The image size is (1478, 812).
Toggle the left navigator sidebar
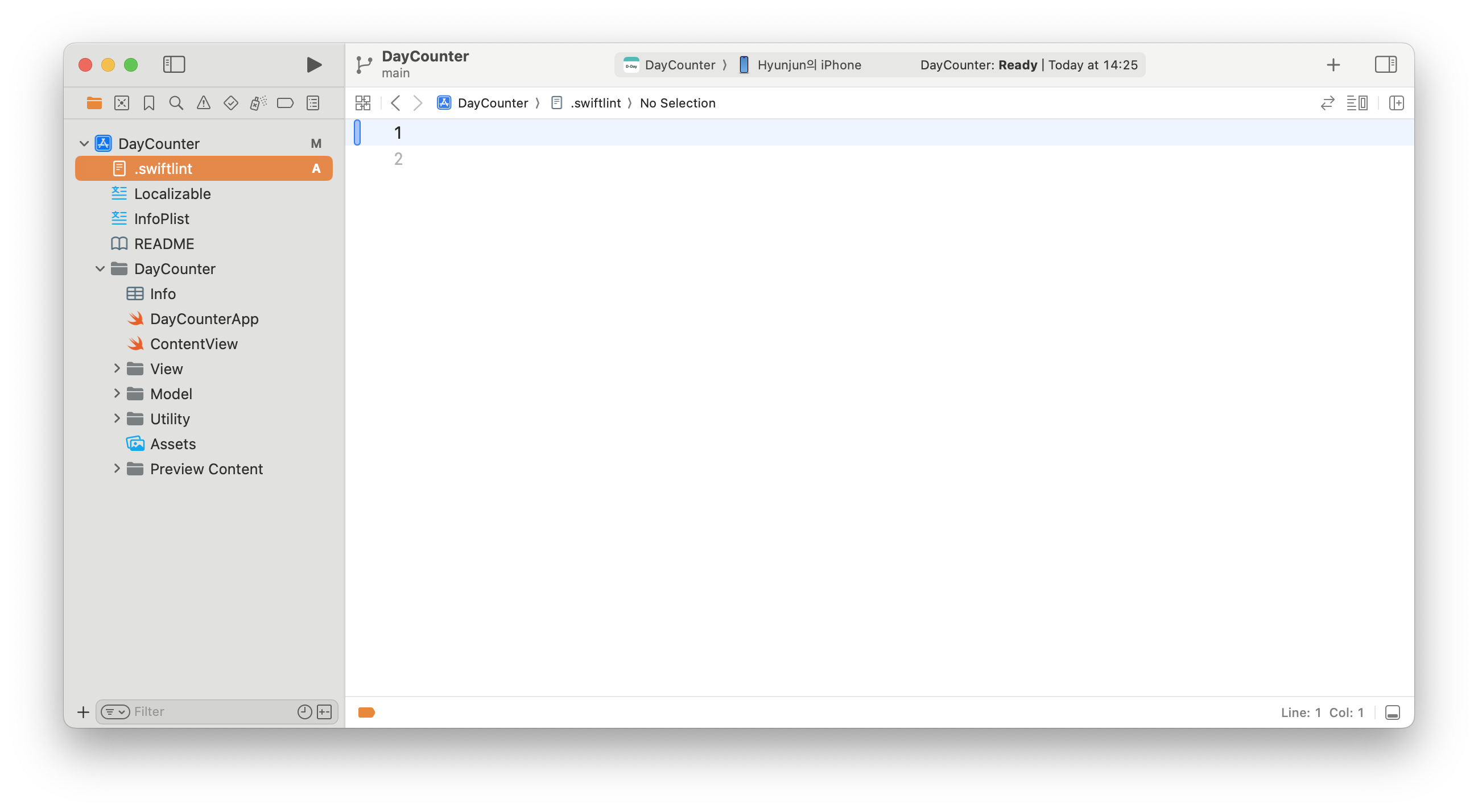click(174, 65)
